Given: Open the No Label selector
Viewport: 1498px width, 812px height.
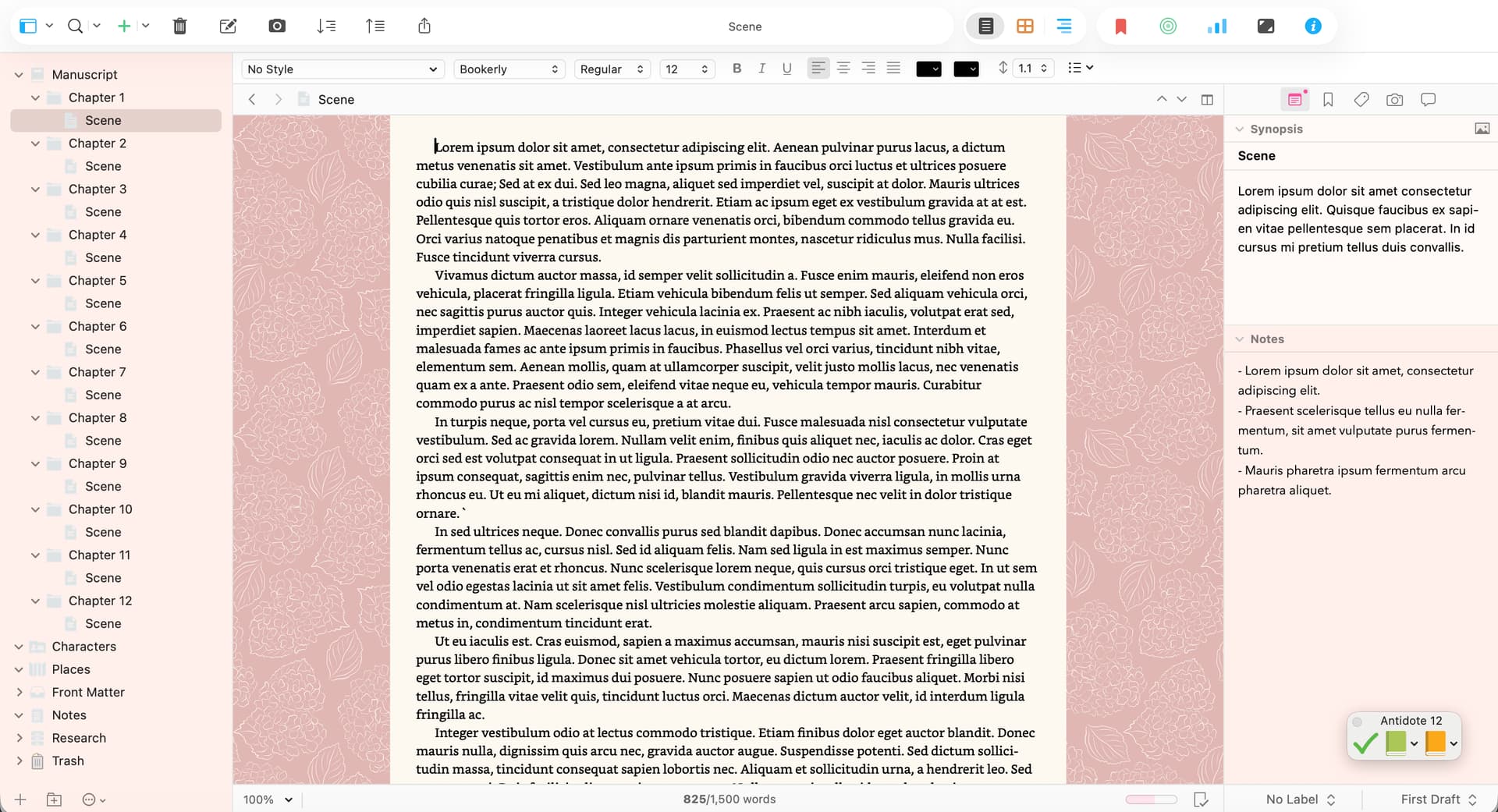Looking at the screenshot, I should (x=1300, y=800).
